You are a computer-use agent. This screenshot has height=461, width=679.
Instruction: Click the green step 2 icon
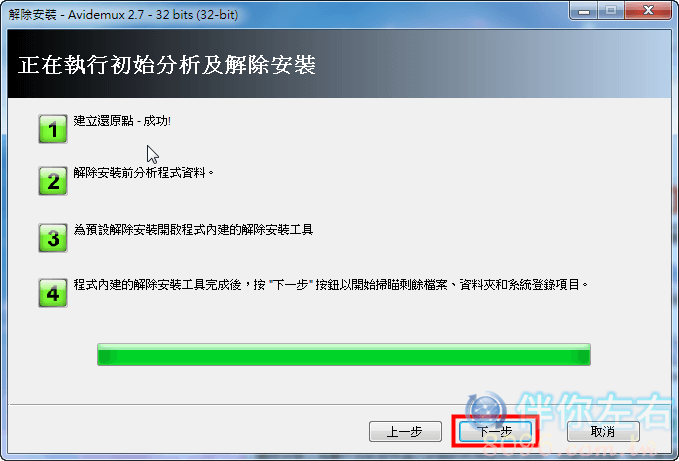[x=53, y=181]
